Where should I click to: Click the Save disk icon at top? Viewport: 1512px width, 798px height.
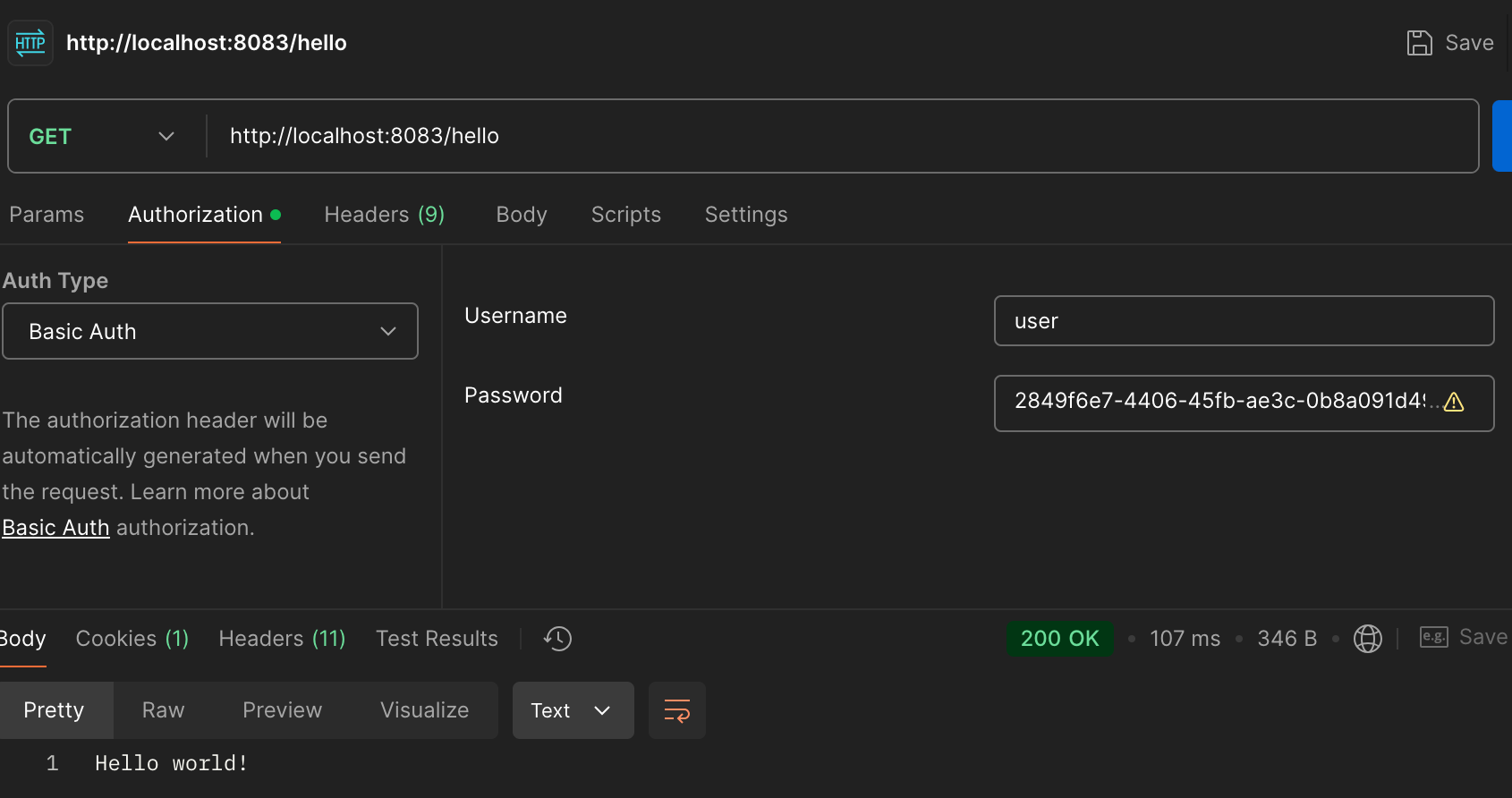1419,43
